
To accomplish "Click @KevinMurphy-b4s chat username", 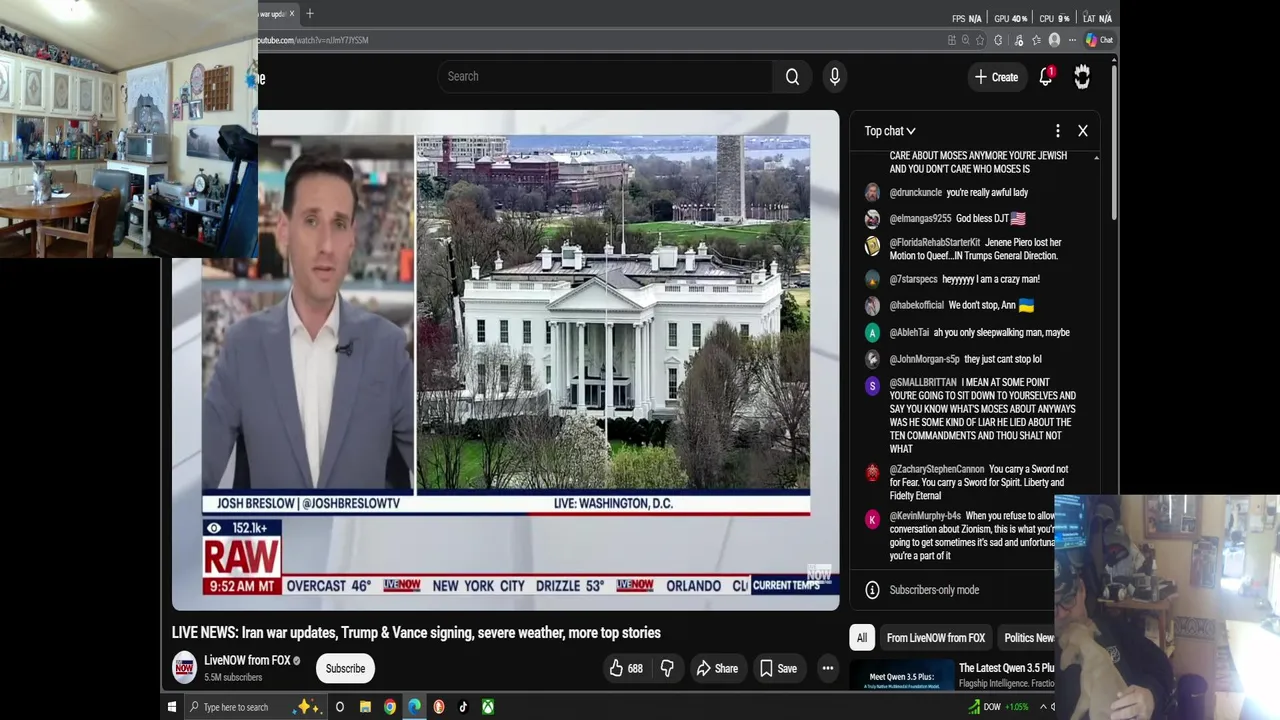I will coord(925,517).
